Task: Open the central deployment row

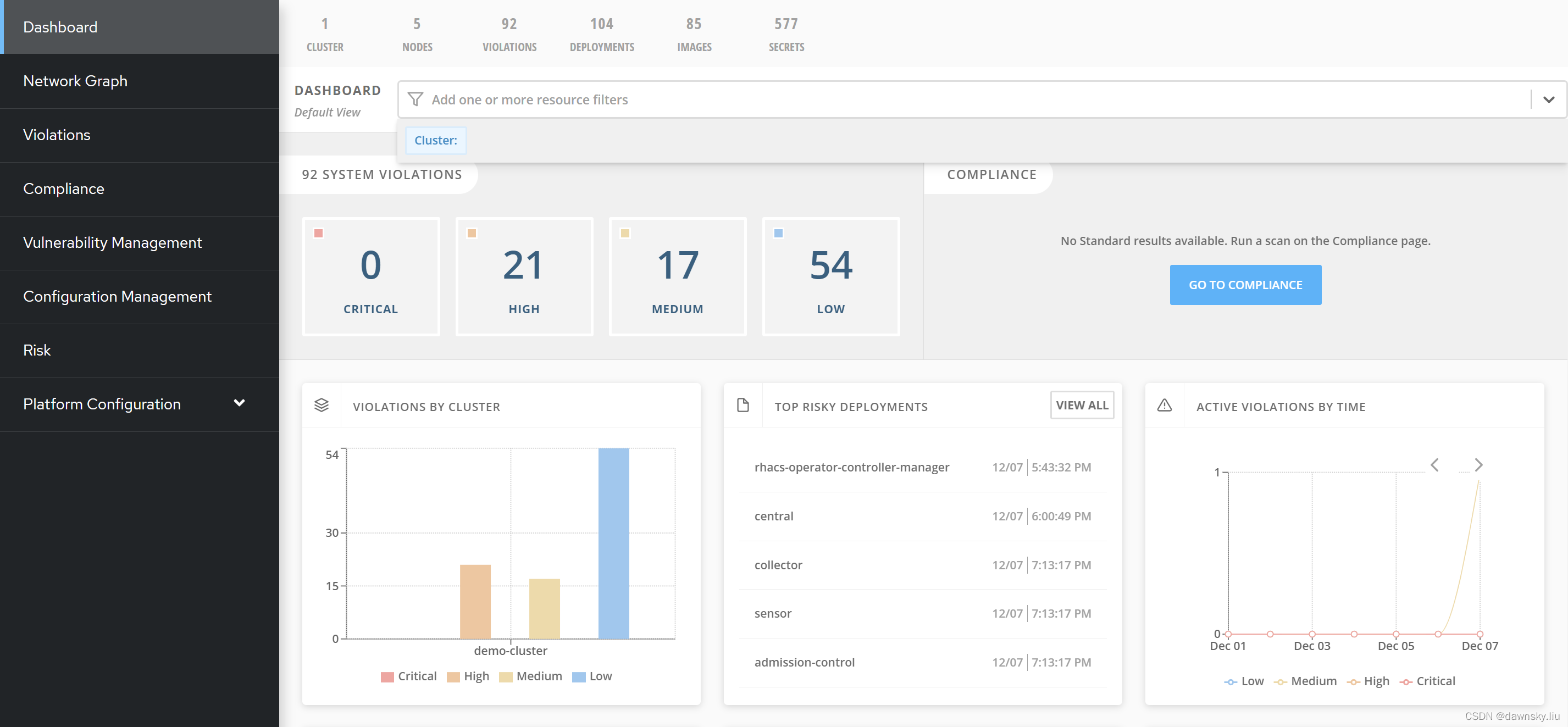Action: 923,516
